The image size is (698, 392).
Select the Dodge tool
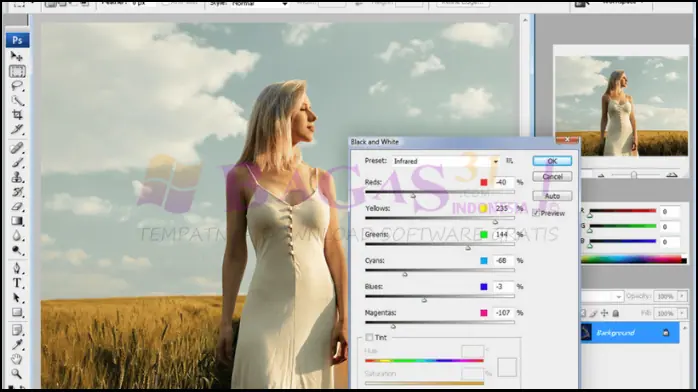(x=17, y=250)
